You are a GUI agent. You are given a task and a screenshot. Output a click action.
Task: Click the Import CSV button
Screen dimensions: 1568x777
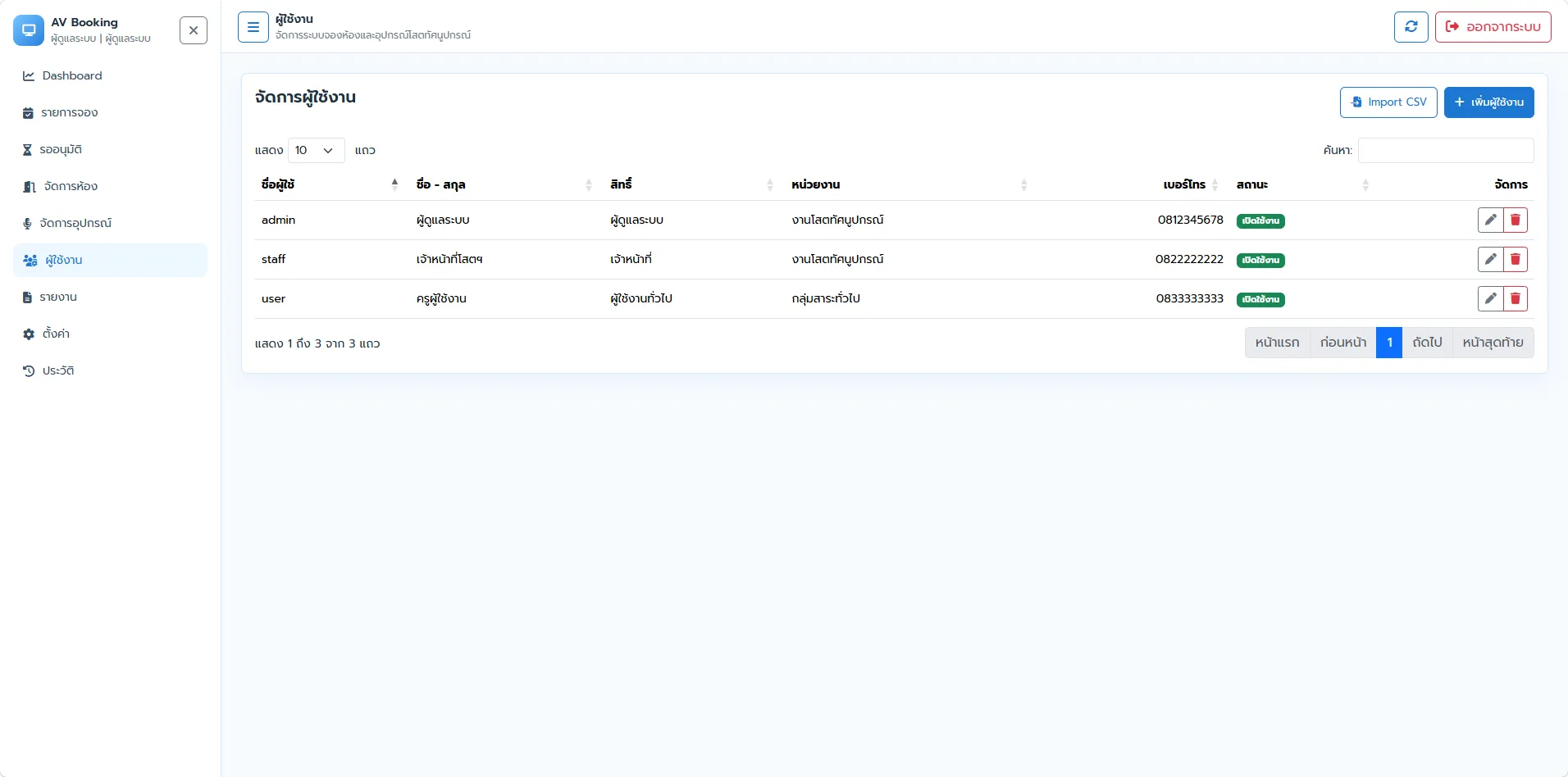coord(1388,102)
